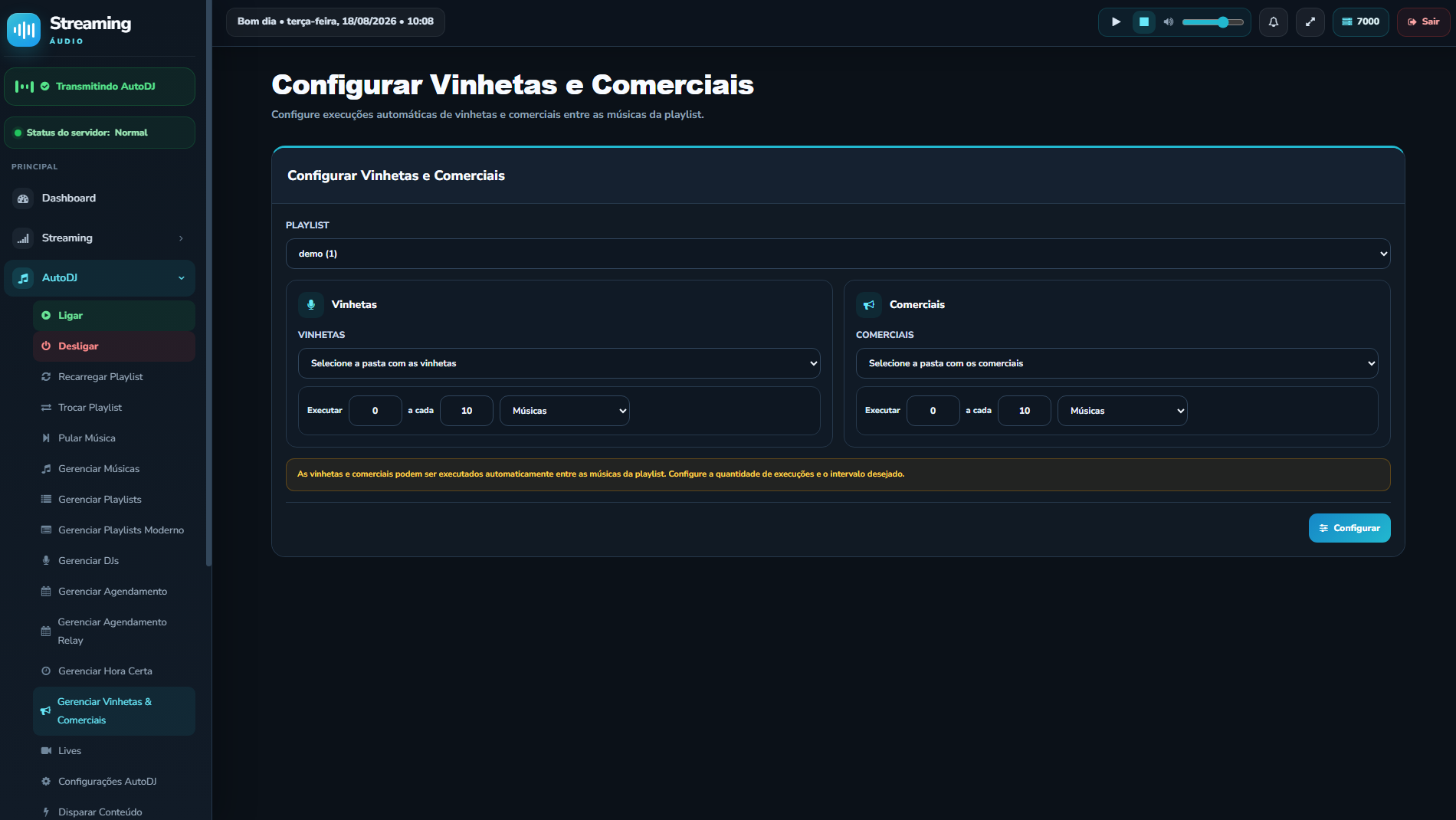Viewport: 1456px width, 820px height.
Task: Collapse the AutoDJ sidebar section
Action: point(100,278)
